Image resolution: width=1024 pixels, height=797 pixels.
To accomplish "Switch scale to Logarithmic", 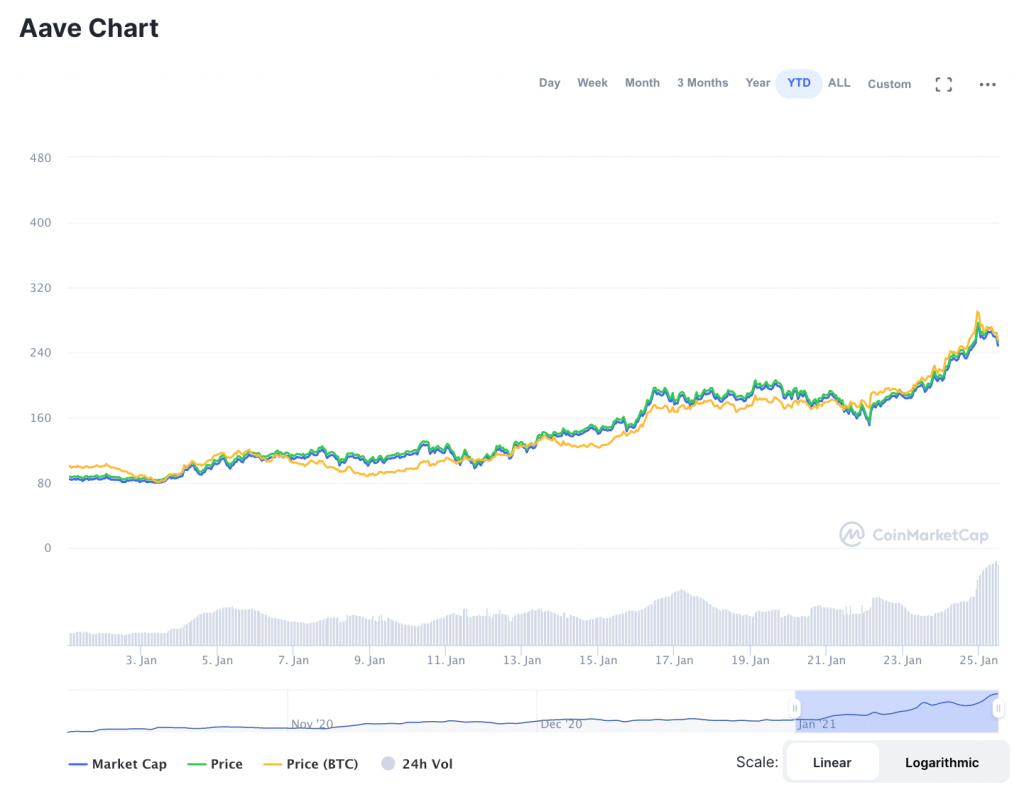I will (x=941, y=762).
